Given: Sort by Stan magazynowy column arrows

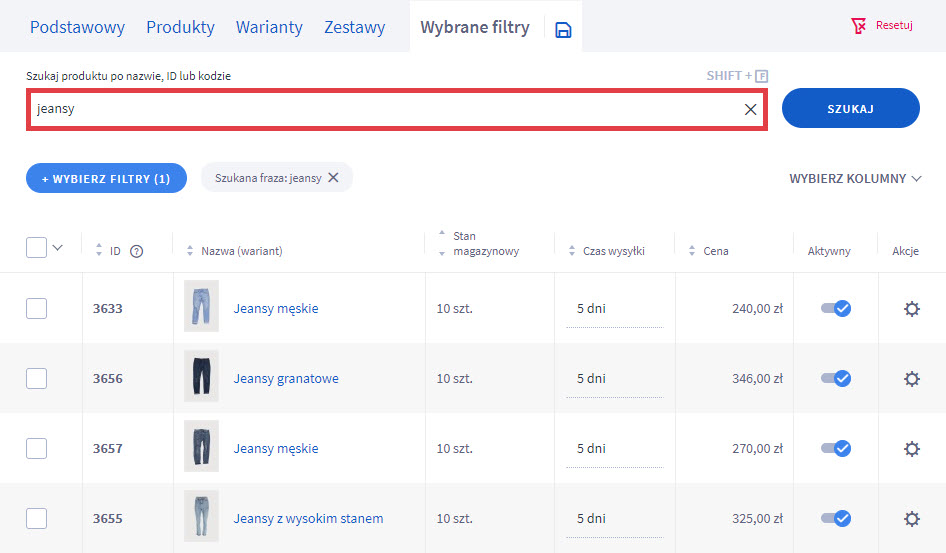Looking at the screenshot, I should pyautogui.click(x=442, y=243).
